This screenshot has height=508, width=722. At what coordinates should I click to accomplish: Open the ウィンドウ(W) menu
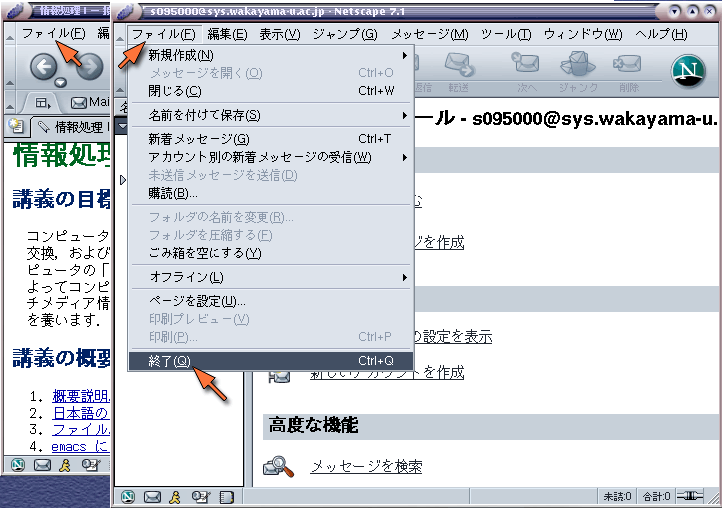582,34
